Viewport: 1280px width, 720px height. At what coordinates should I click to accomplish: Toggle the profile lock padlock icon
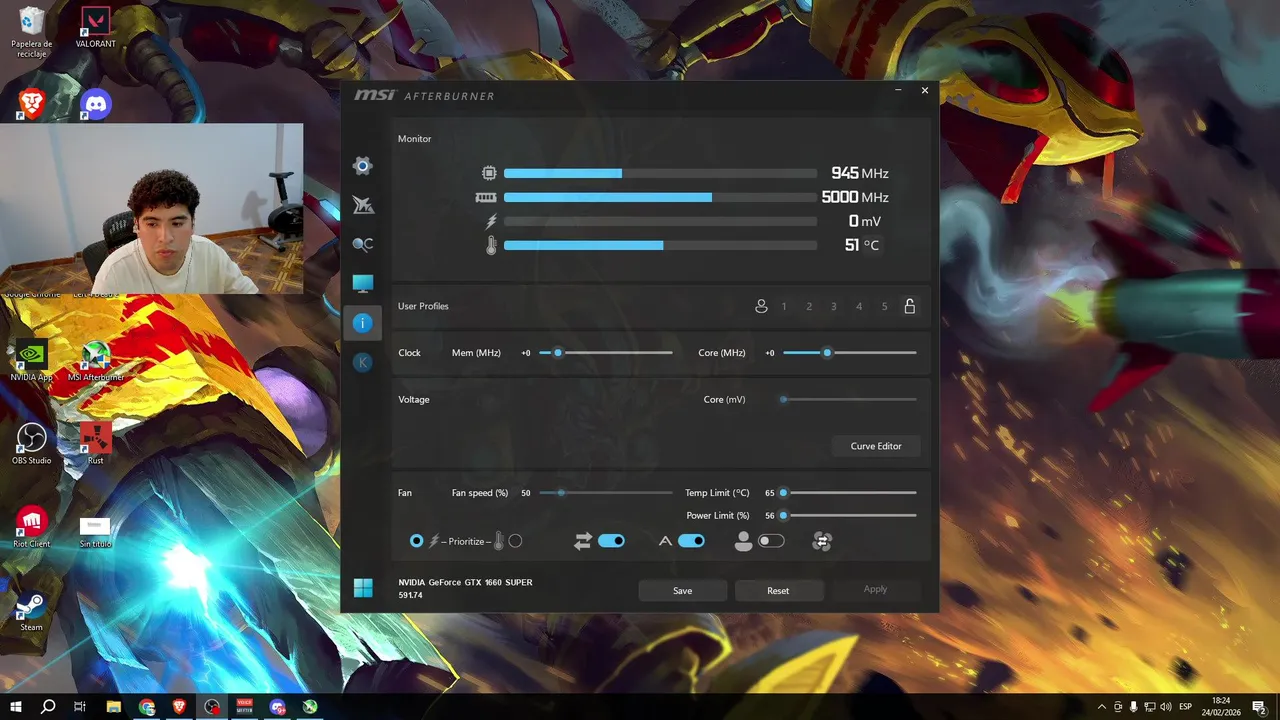[910, 306]
